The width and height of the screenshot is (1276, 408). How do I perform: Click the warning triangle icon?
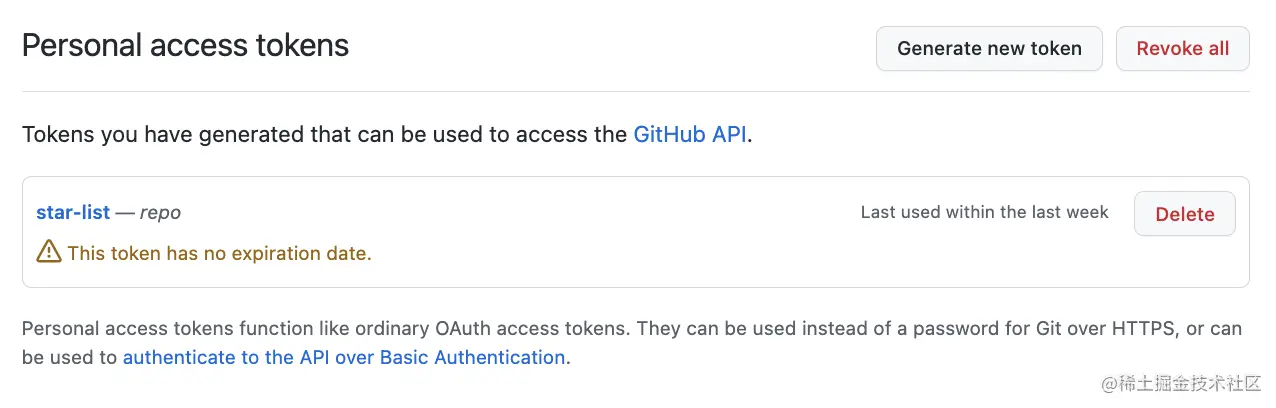click(48, 252)
